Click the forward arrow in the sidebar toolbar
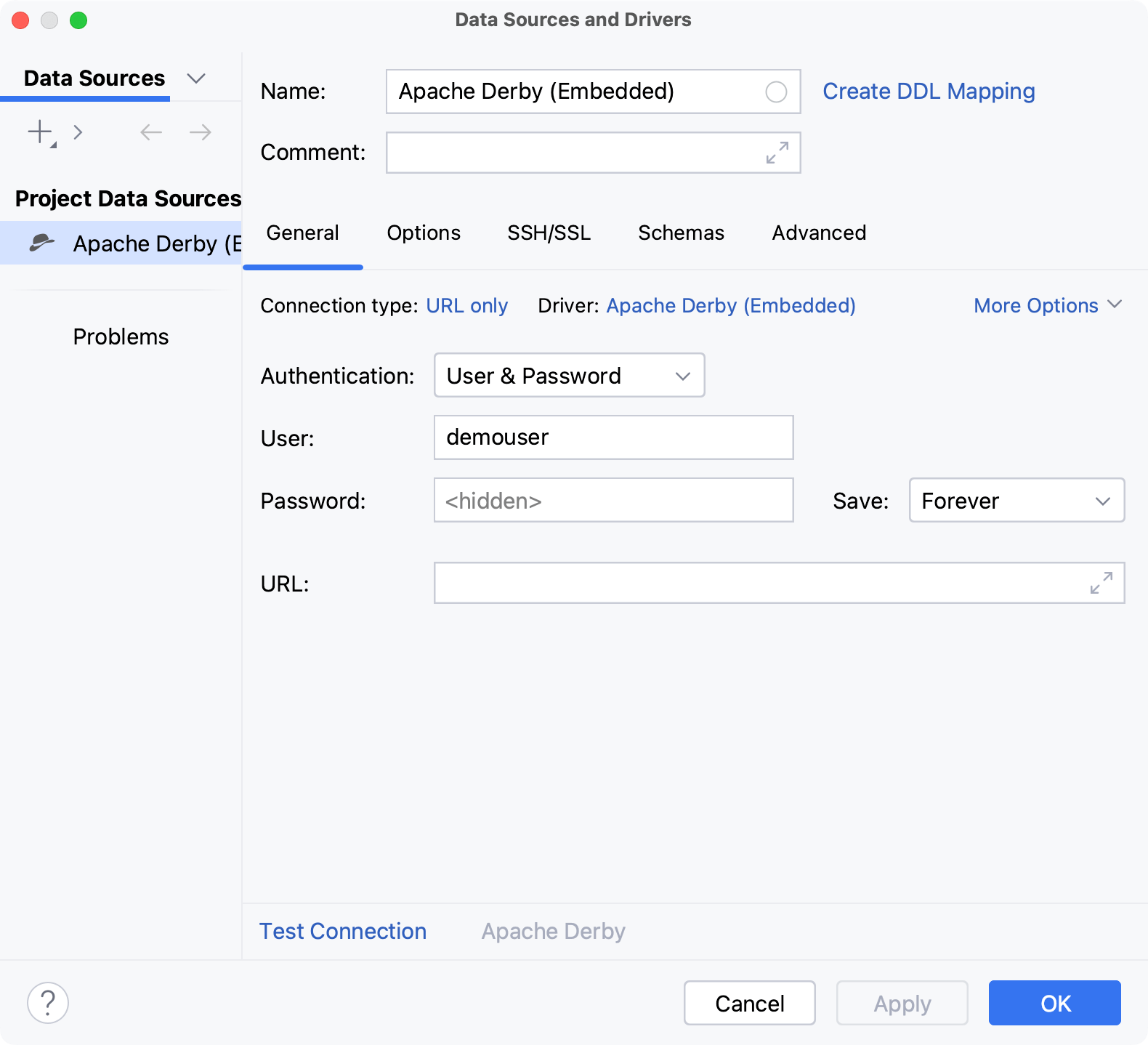The height and width of the screenshot is (1045, 1148). [x=200, y=132]
